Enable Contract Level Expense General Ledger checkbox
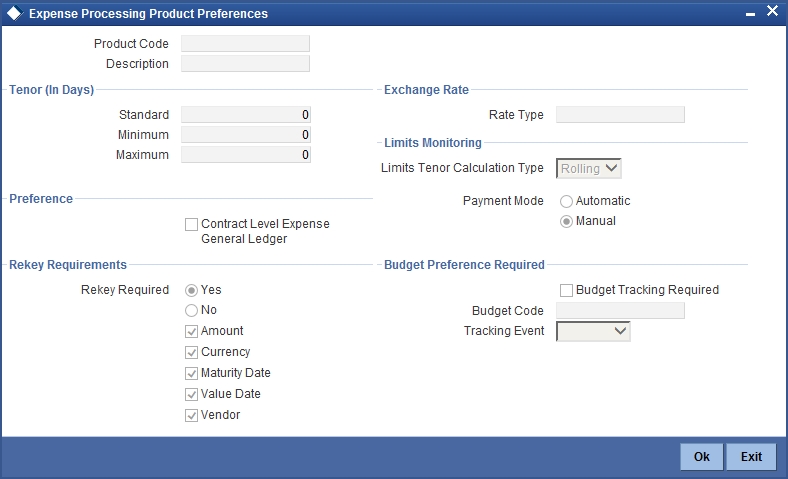This screenshot has width=788, height=479. click(x=192, y=225)
